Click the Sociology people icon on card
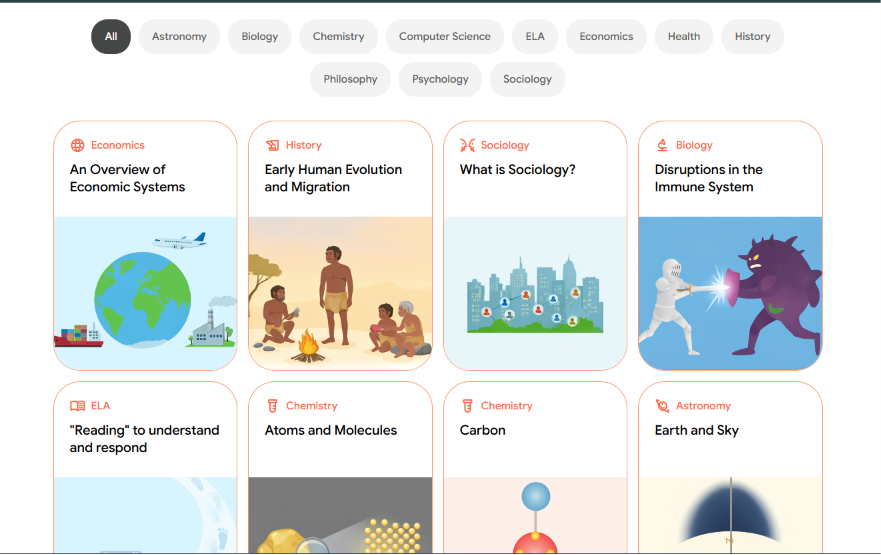The image size is (881, 555). click(x=467, y=145)
